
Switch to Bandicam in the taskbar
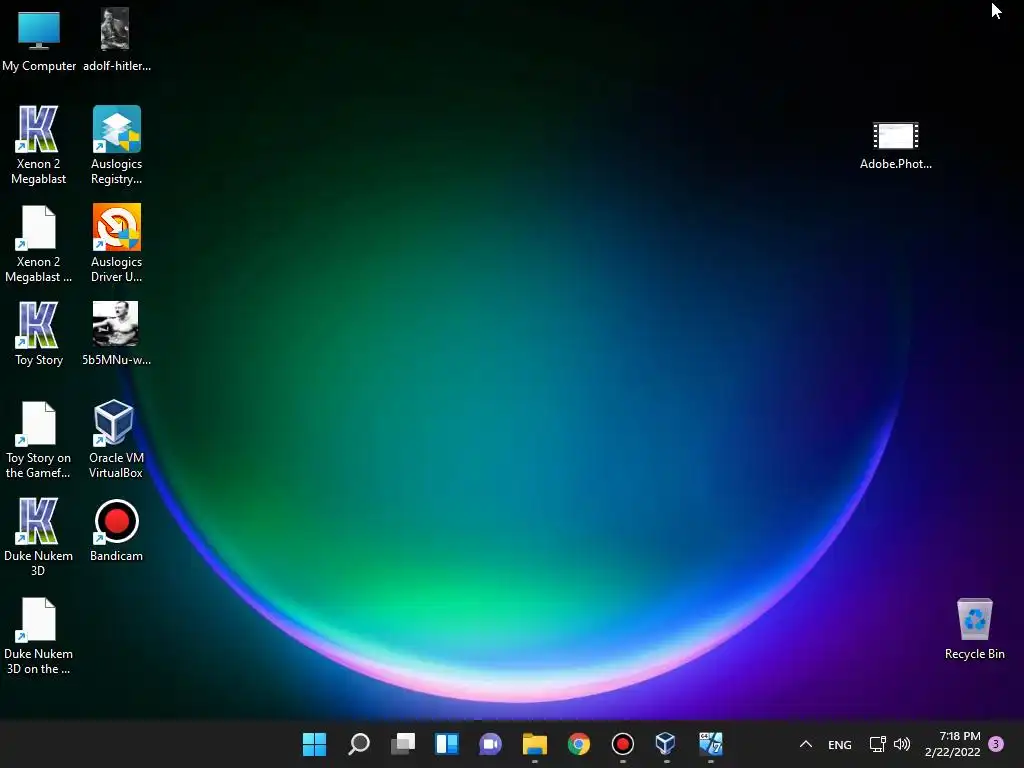[622, 744]
